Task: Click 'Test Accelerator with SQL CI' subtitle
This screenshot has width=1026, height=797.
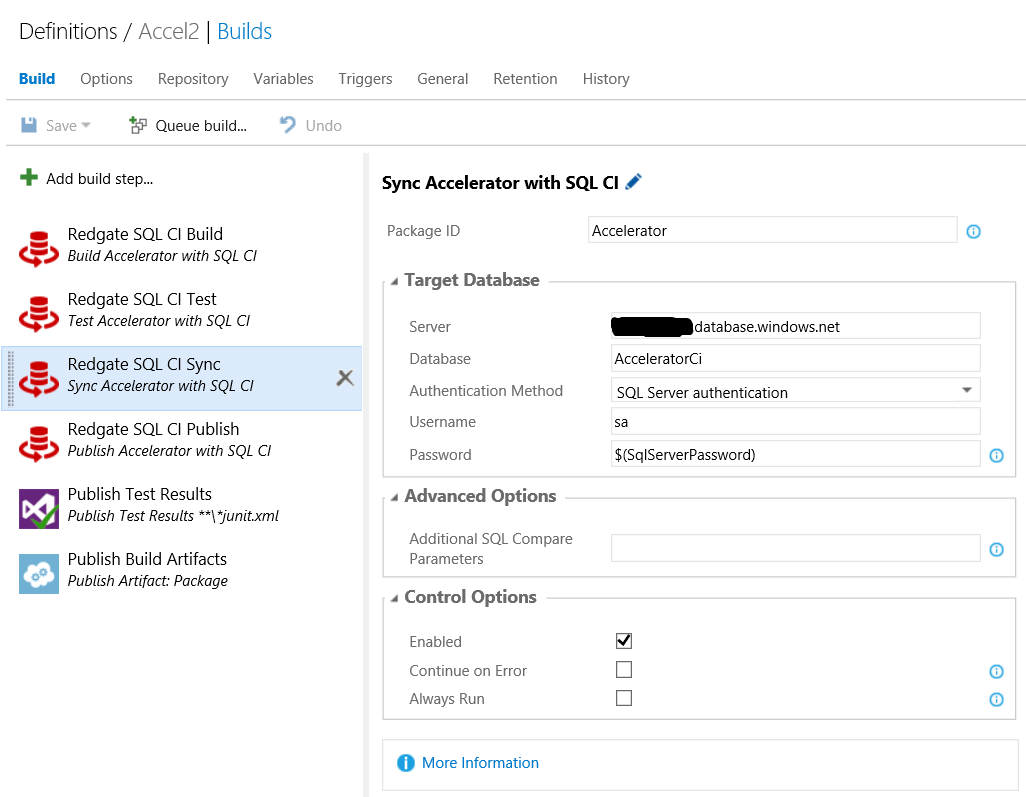Action: [159, 321]
